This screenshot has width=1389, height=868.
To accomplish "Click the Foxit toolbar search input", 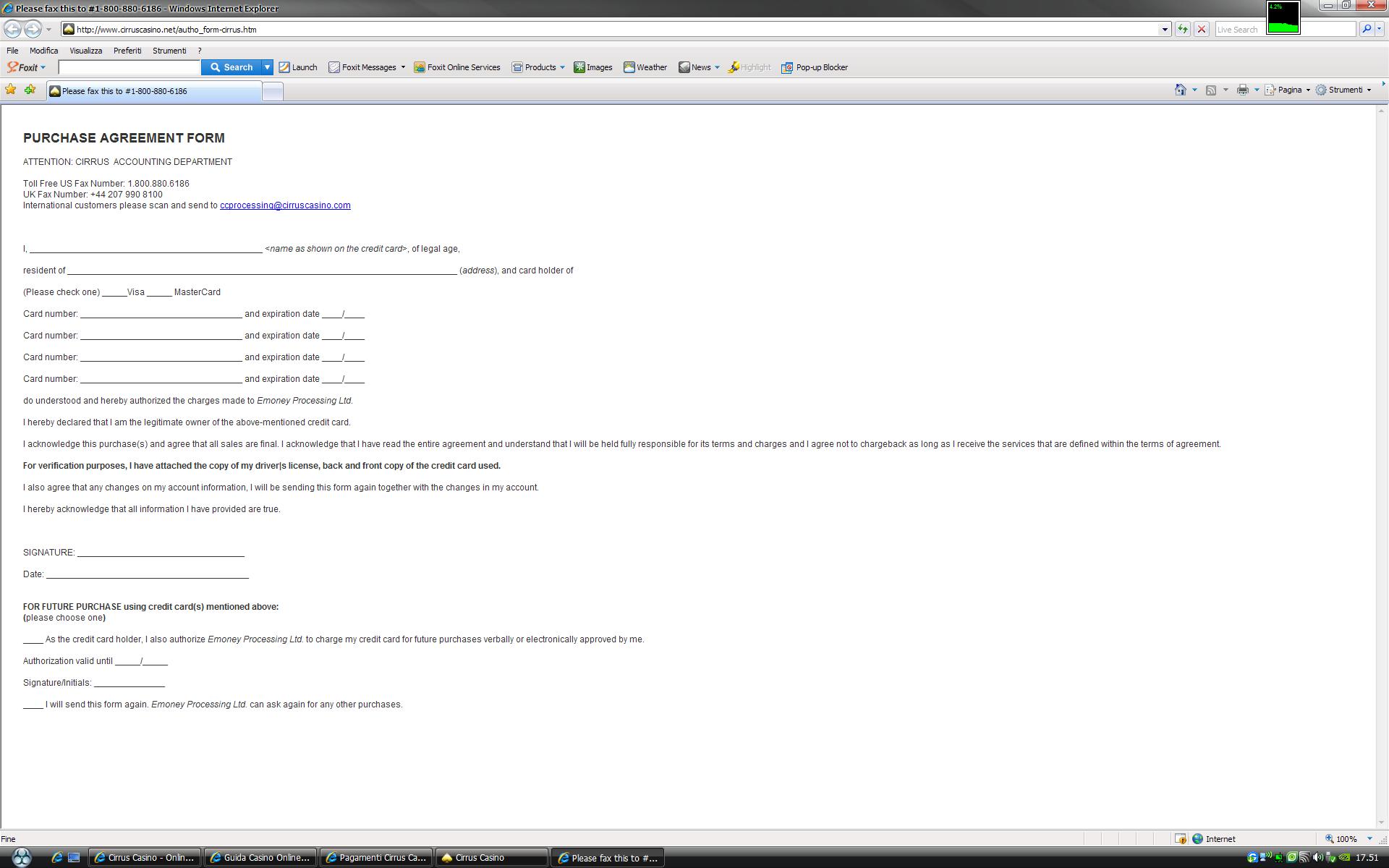I will (x=129, y=67).
